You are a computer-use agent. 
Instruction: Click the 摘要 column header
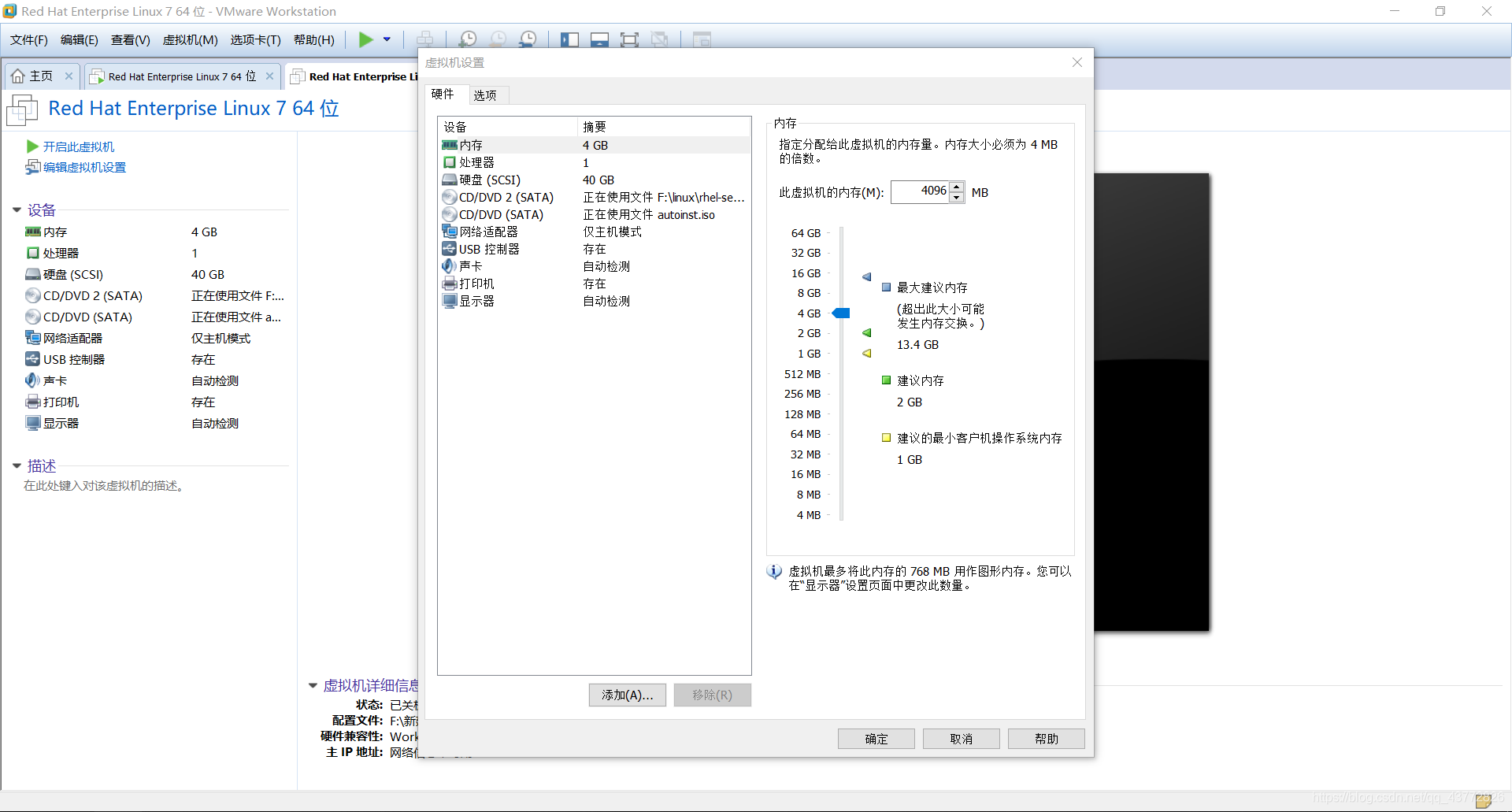coord(664,127)
